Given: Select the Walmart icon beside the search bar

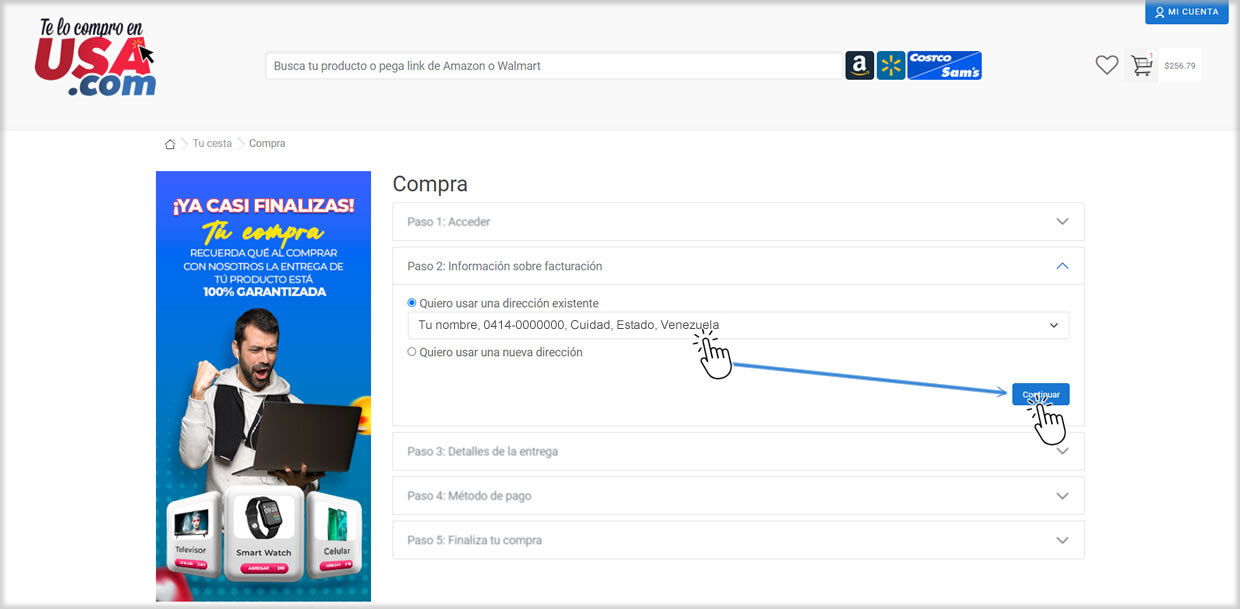Looking at the screenshot, I should 890,64.
